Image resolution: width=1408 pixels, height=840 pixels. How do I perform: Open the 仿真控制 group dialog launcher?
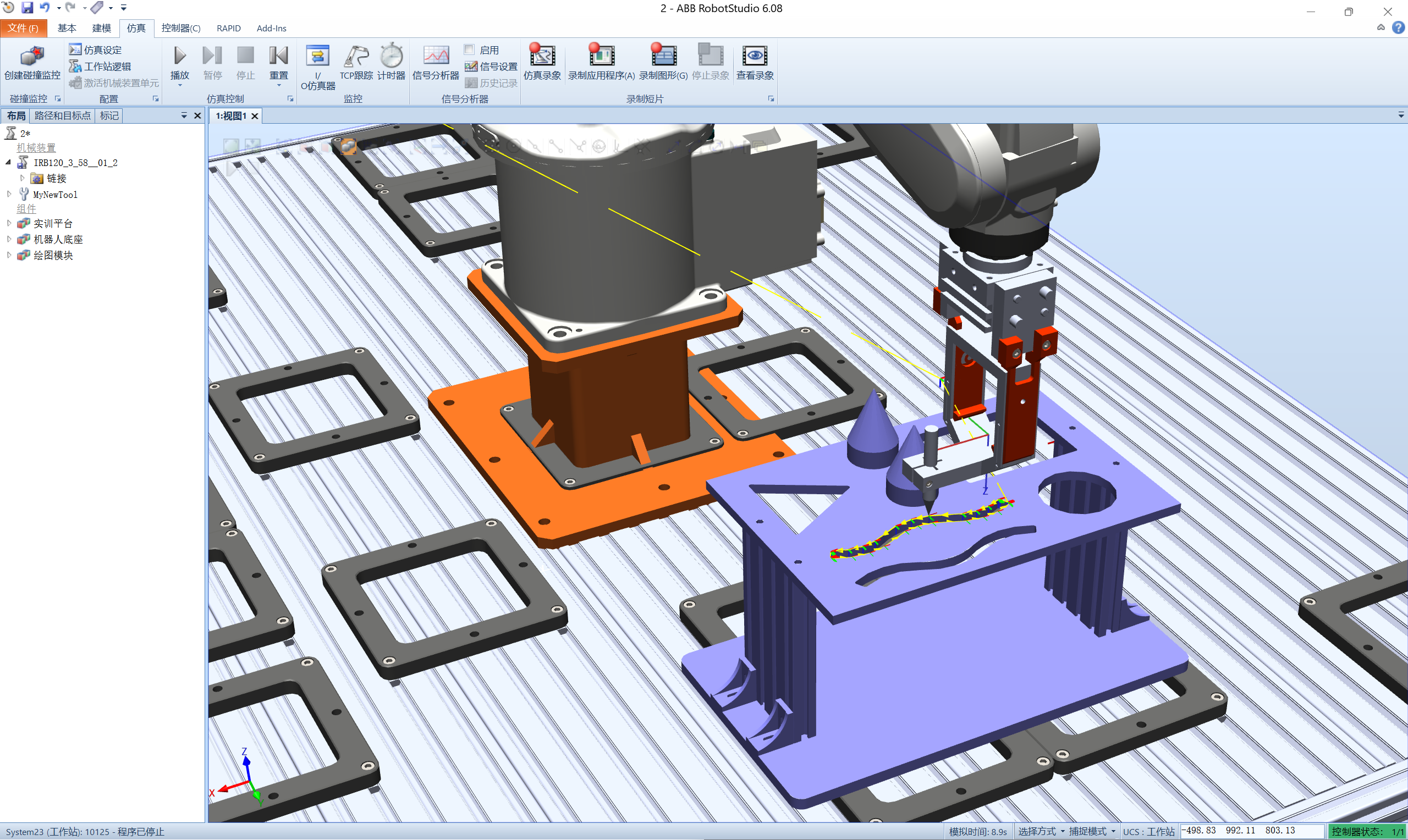coord(290,98)
